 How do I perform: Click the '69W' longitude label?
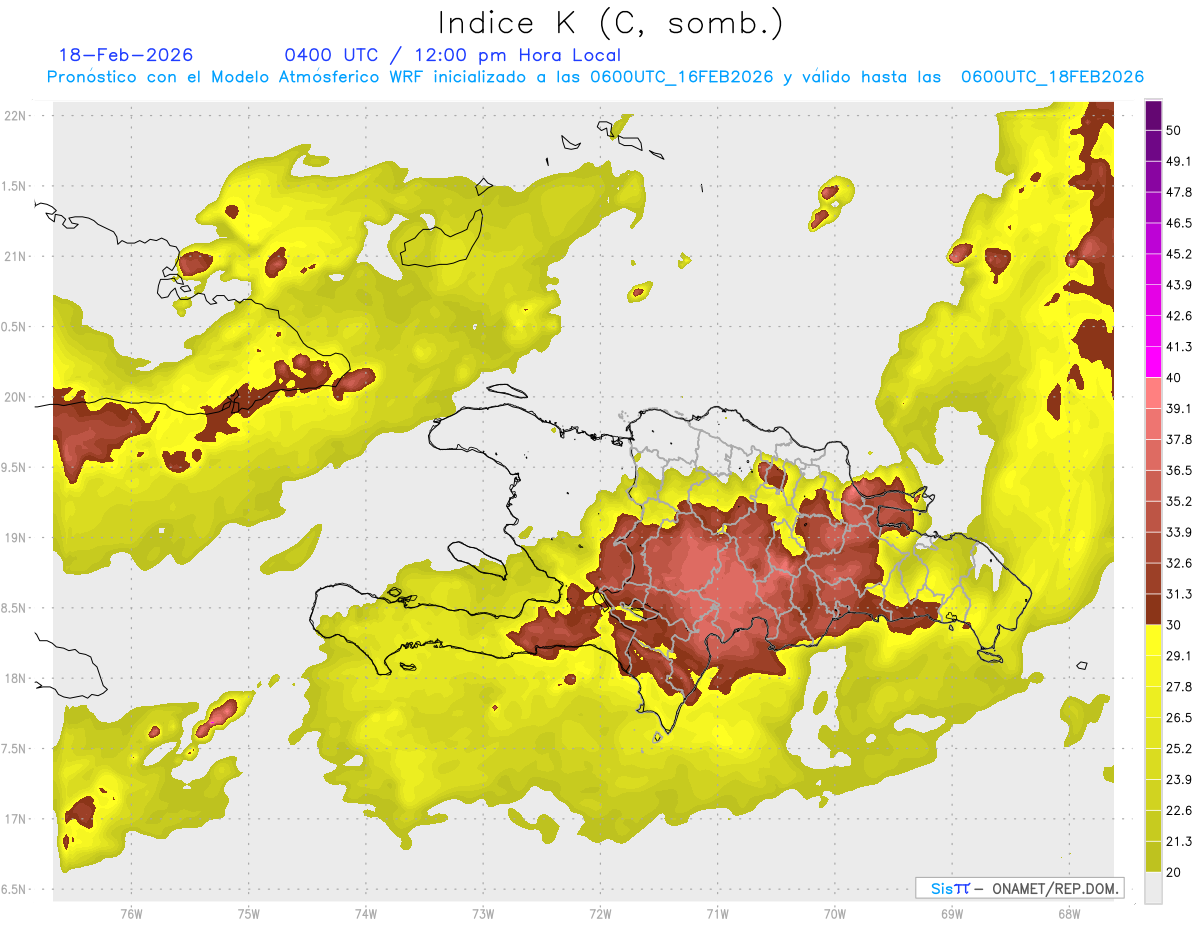click(x=952, y=914)
